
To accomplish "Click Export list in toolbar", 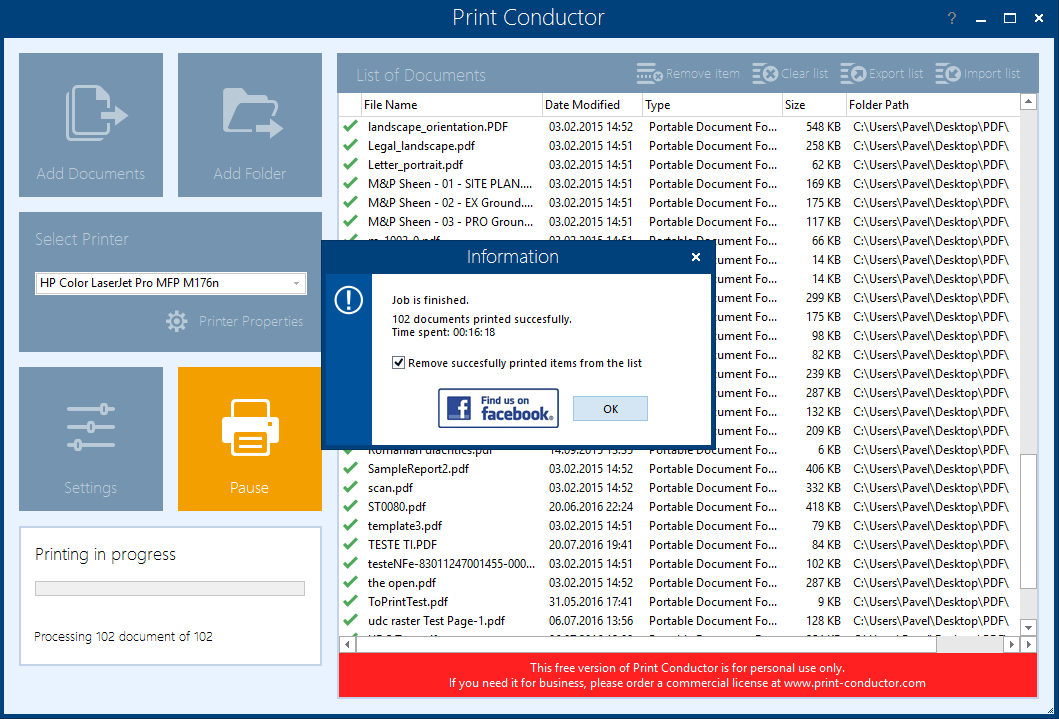I will click(x=881, y=74).
